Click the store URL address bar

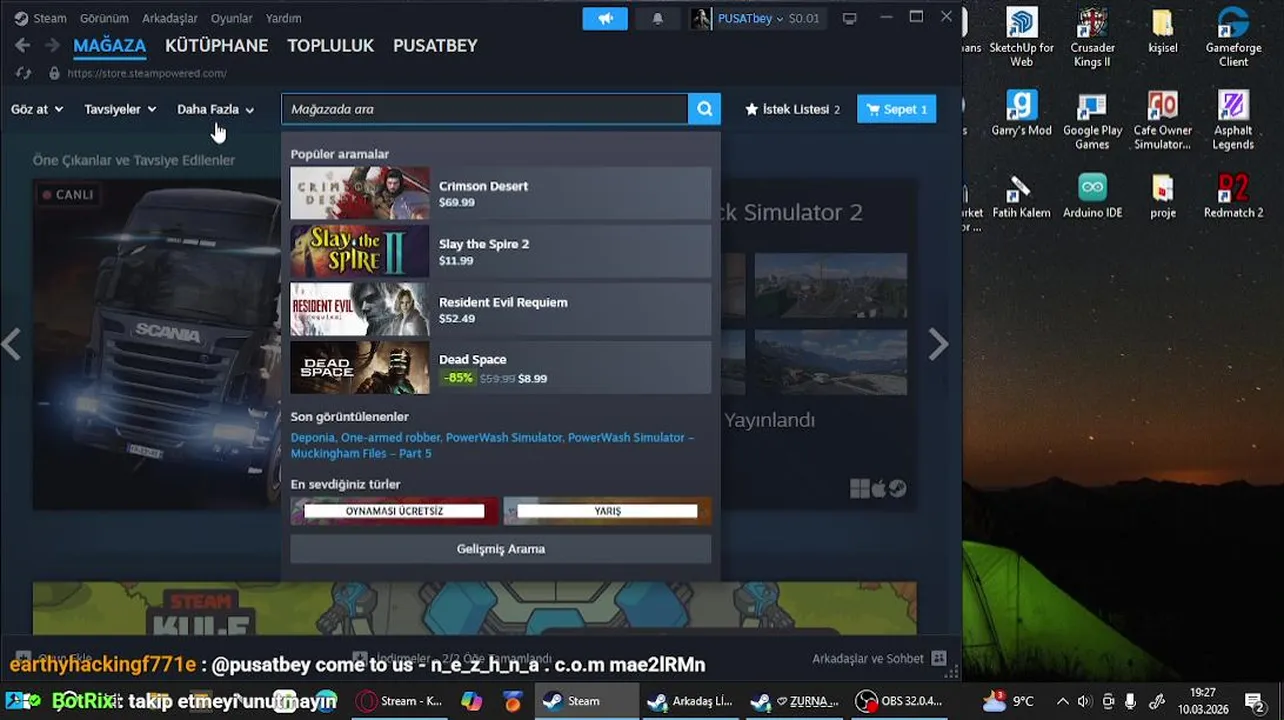pos(147,73)
